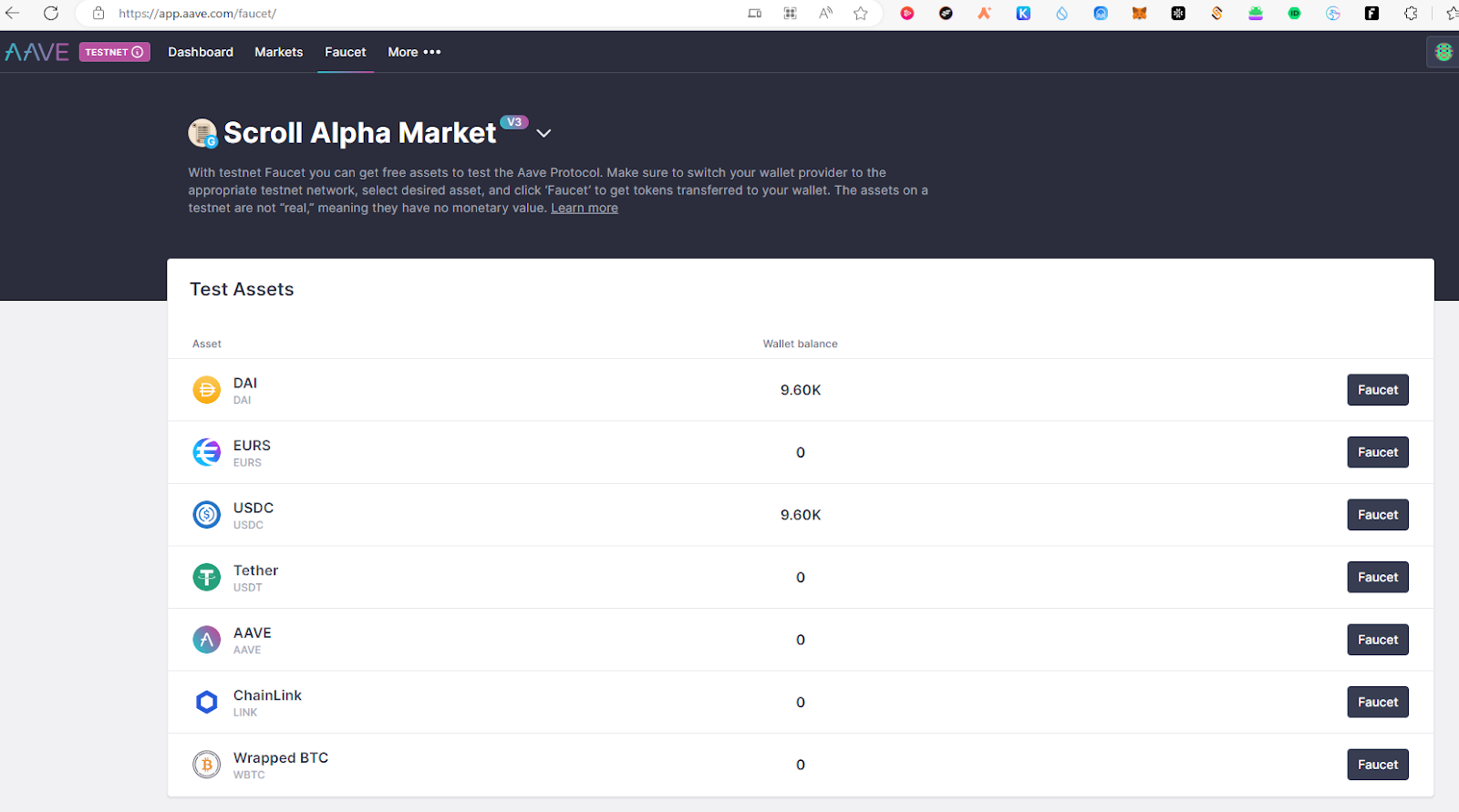Viewport: 1459px width, 812px height.
Task: Expand the Scroll Alpha Market selector chevron
Action: [543, 133]
